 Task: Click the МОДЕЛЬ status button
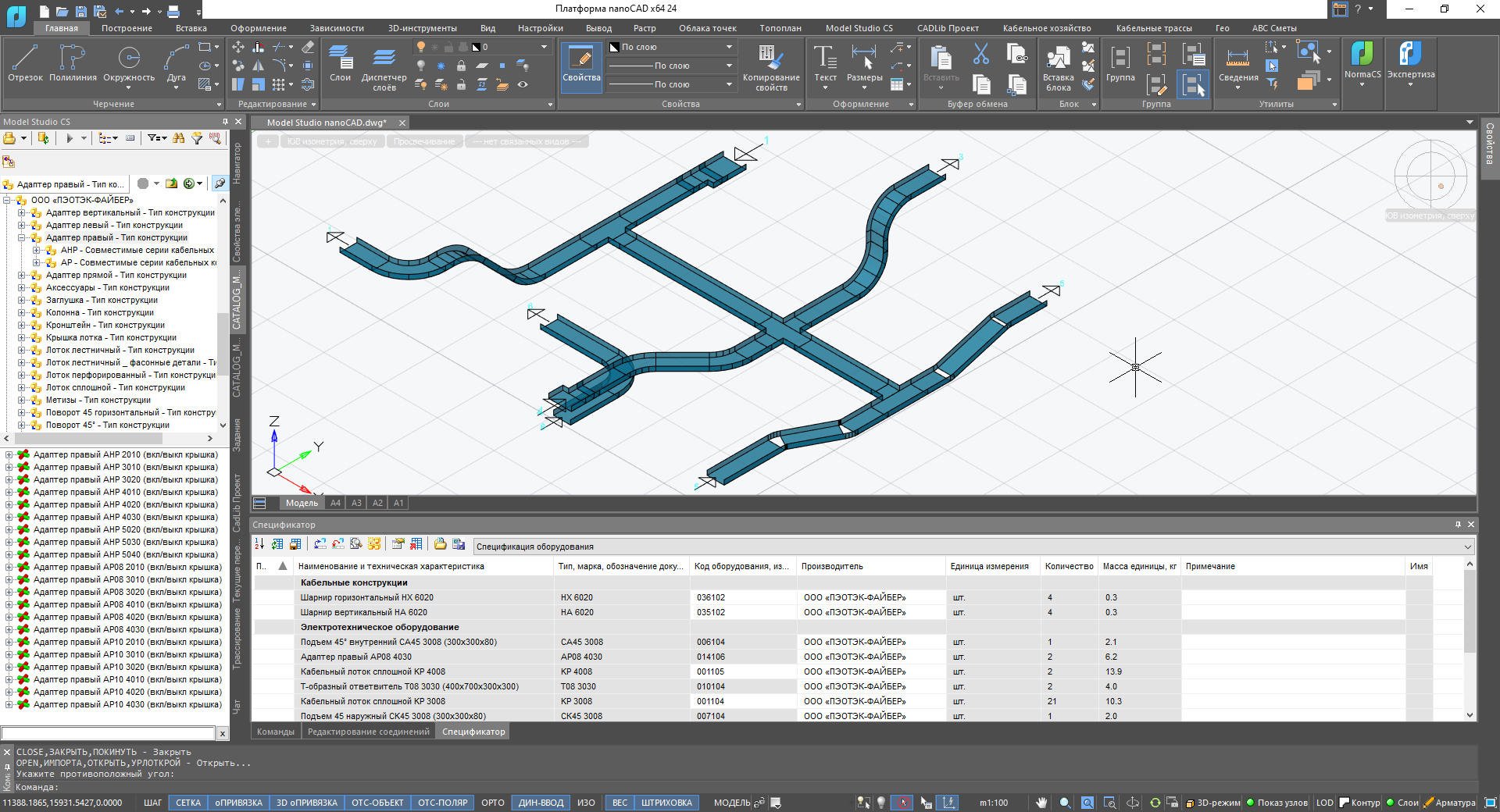pos(732,803)
